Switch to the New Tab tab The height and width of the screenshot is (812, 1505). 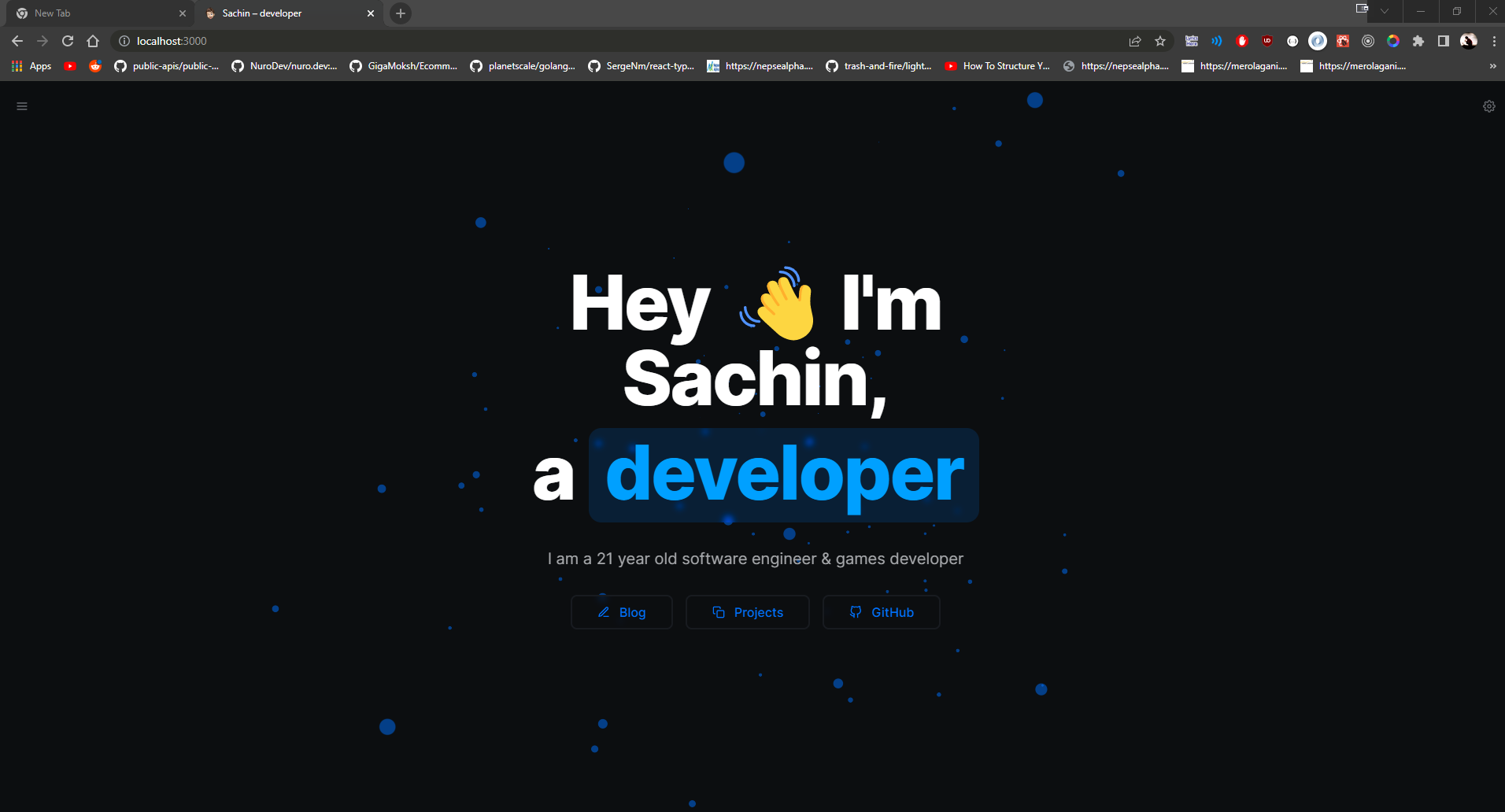pos(94,13)
